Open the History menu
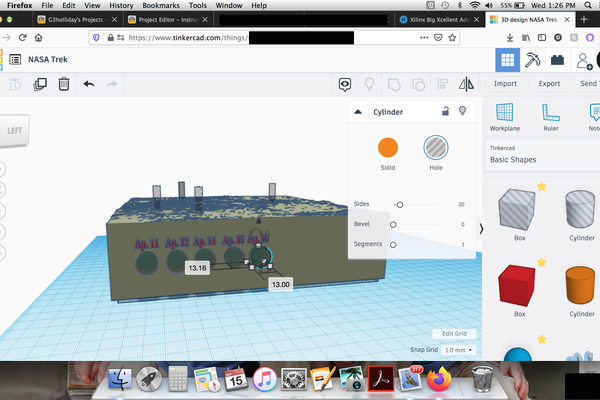This screenshot has width=600, height=400. (121, 5)
